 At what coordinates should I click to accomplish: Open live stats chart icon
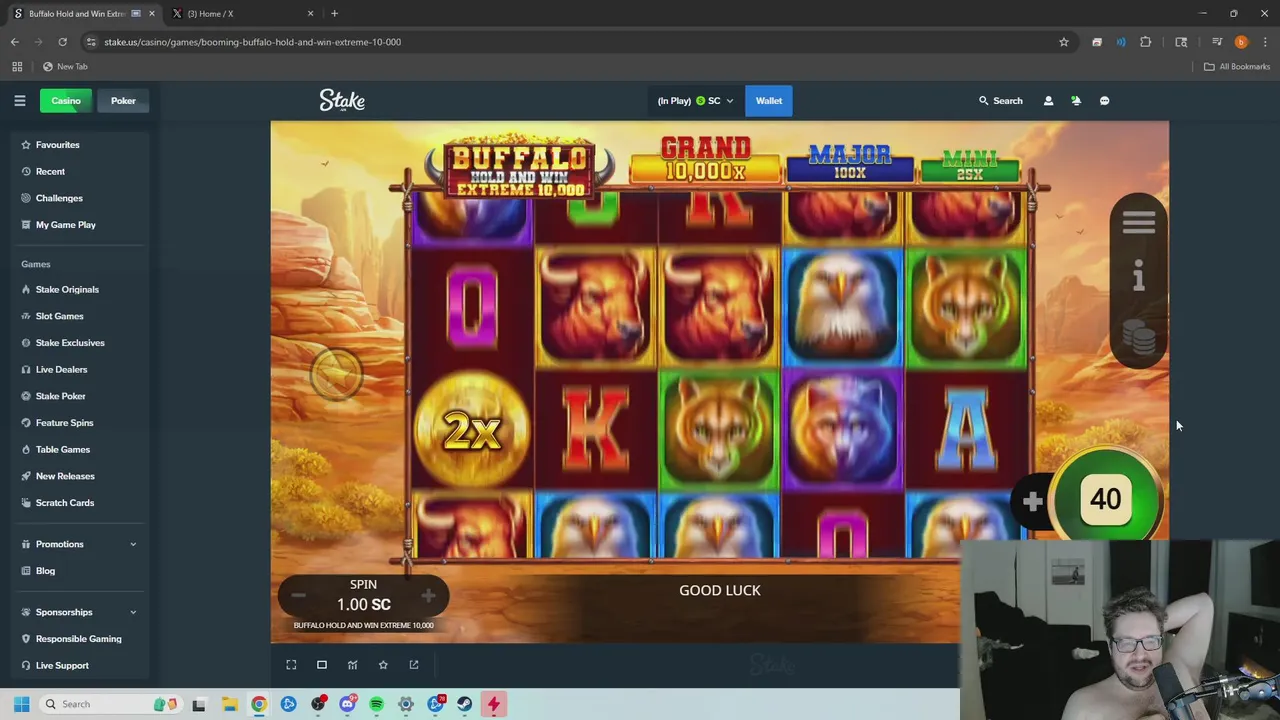coord(352,664)
